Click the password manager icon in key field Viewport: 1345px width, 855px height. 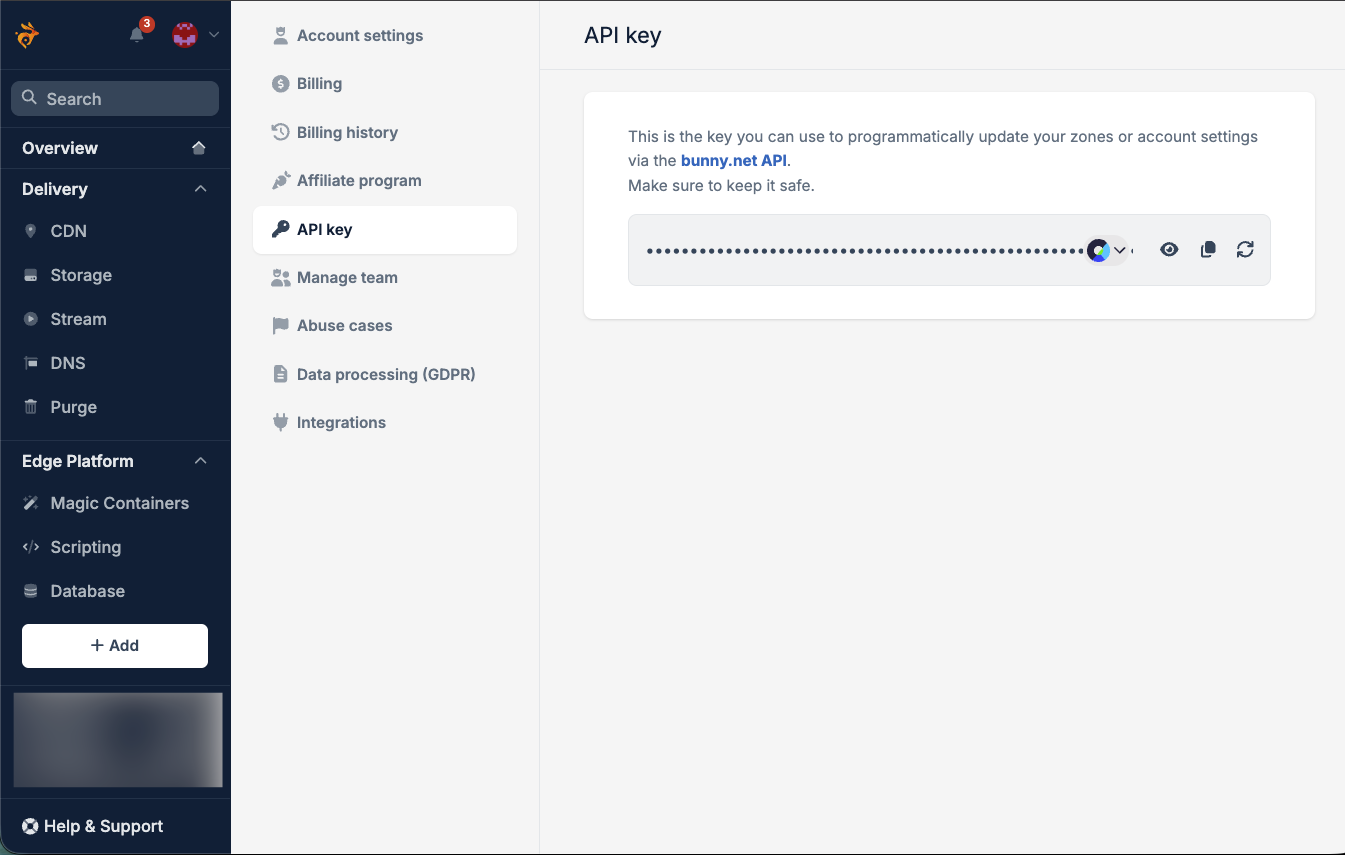pos(1099,250)
